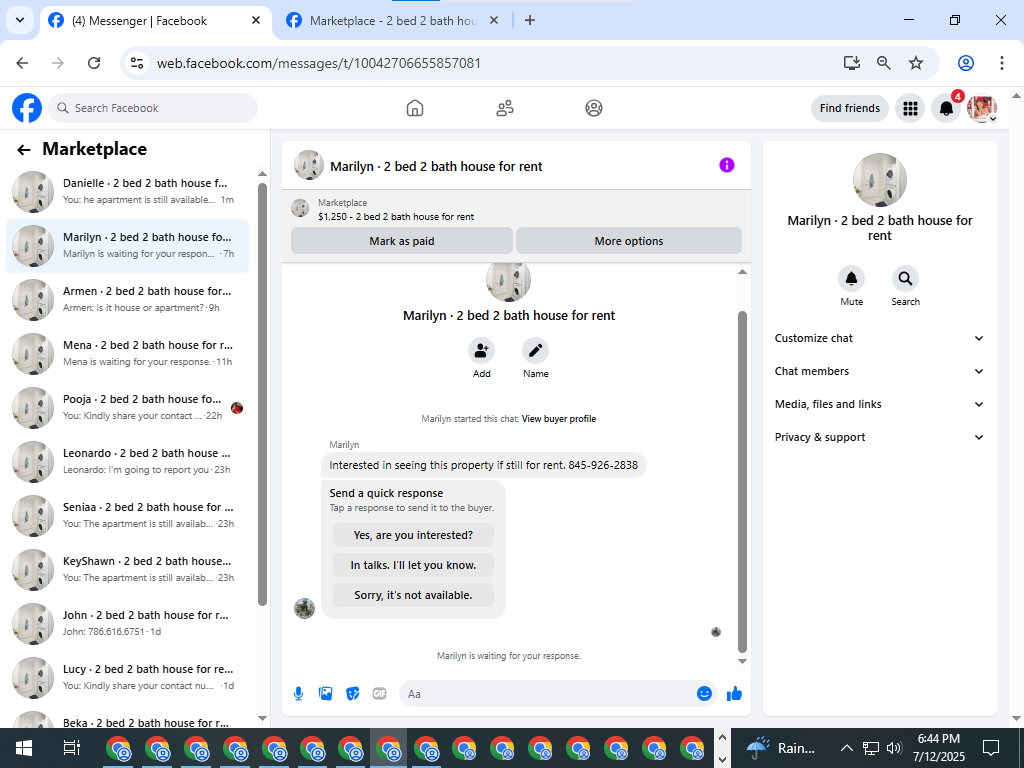1024x768 pixels.
Task: Click the Find friends button
Action: (850, 108)
